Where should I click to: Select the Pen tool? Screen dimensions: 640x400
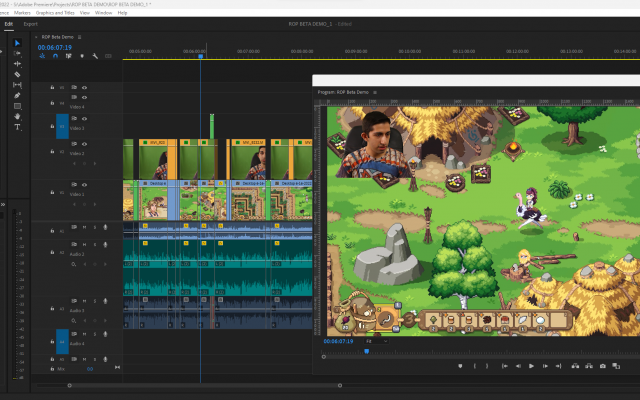(17, 96)
